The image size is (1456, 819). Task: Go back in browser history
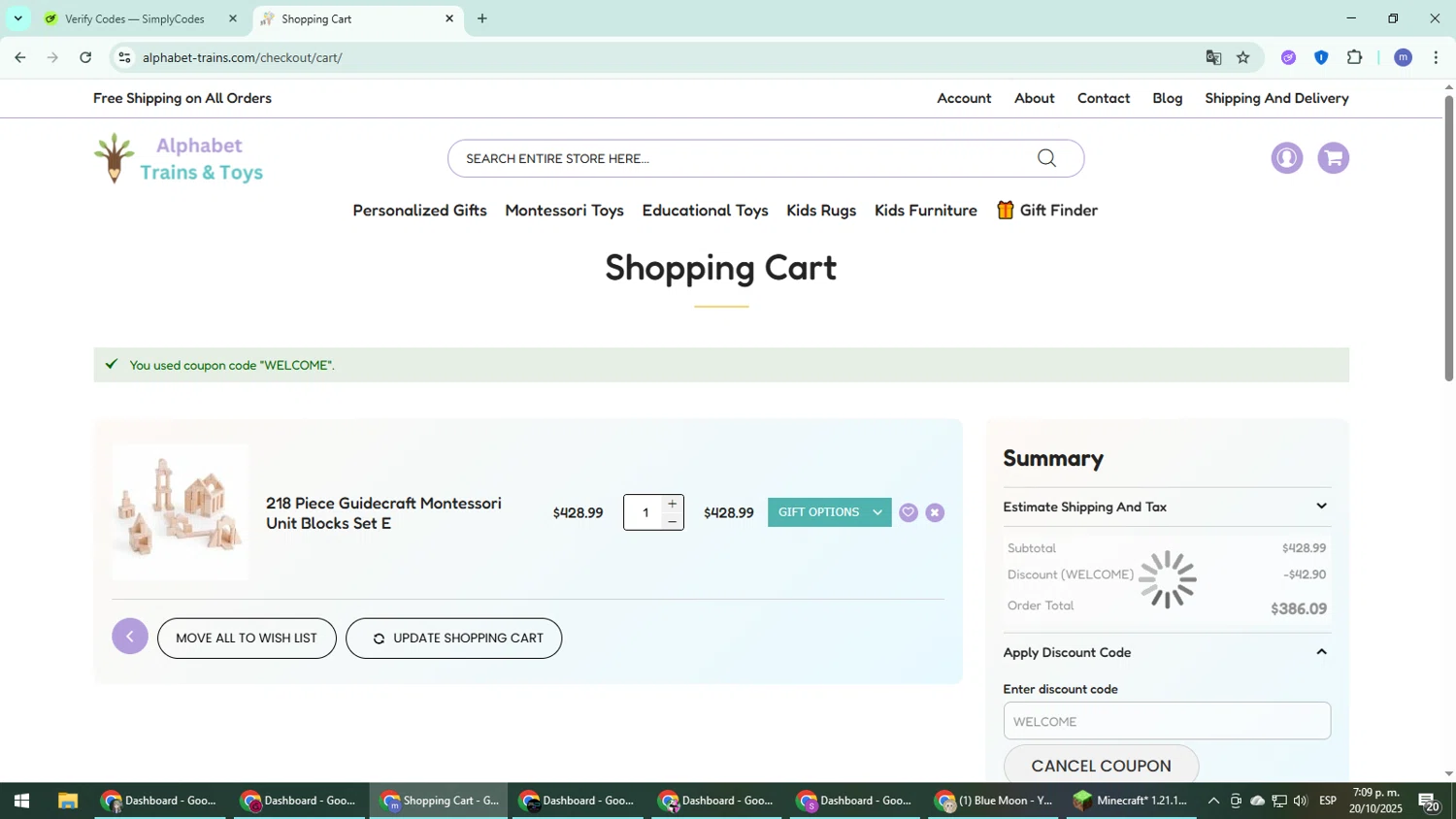20,57
